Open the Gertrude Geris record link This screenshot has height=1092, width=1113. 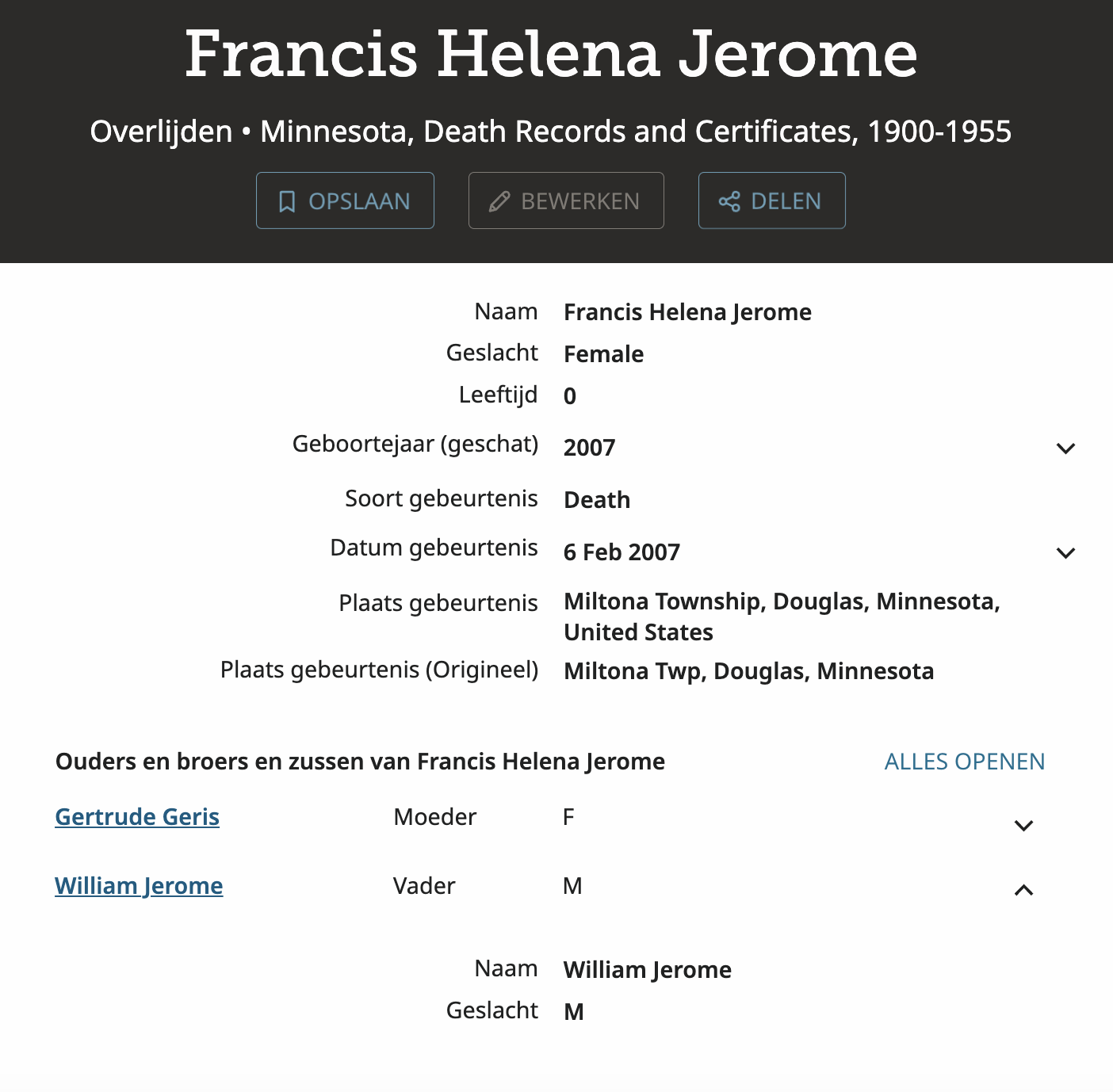[137, 817]
